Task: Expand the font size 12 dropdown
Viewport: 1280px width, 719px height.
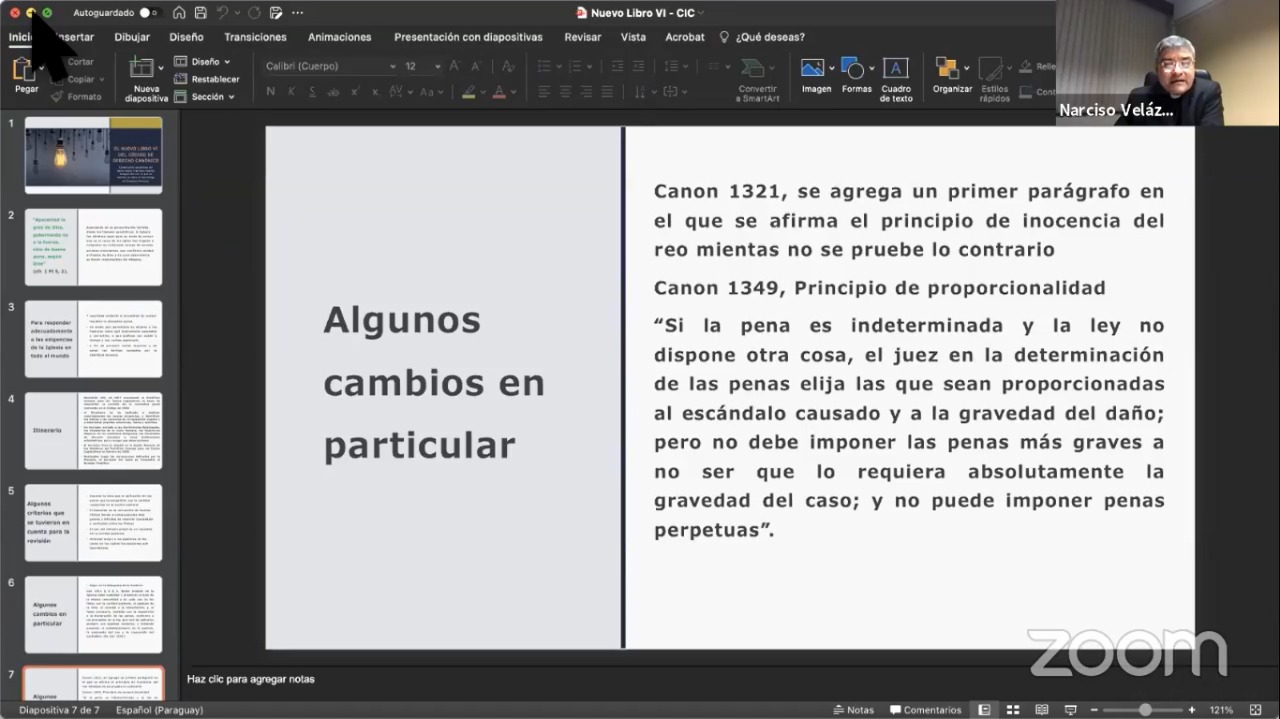Action: (437, 66)
